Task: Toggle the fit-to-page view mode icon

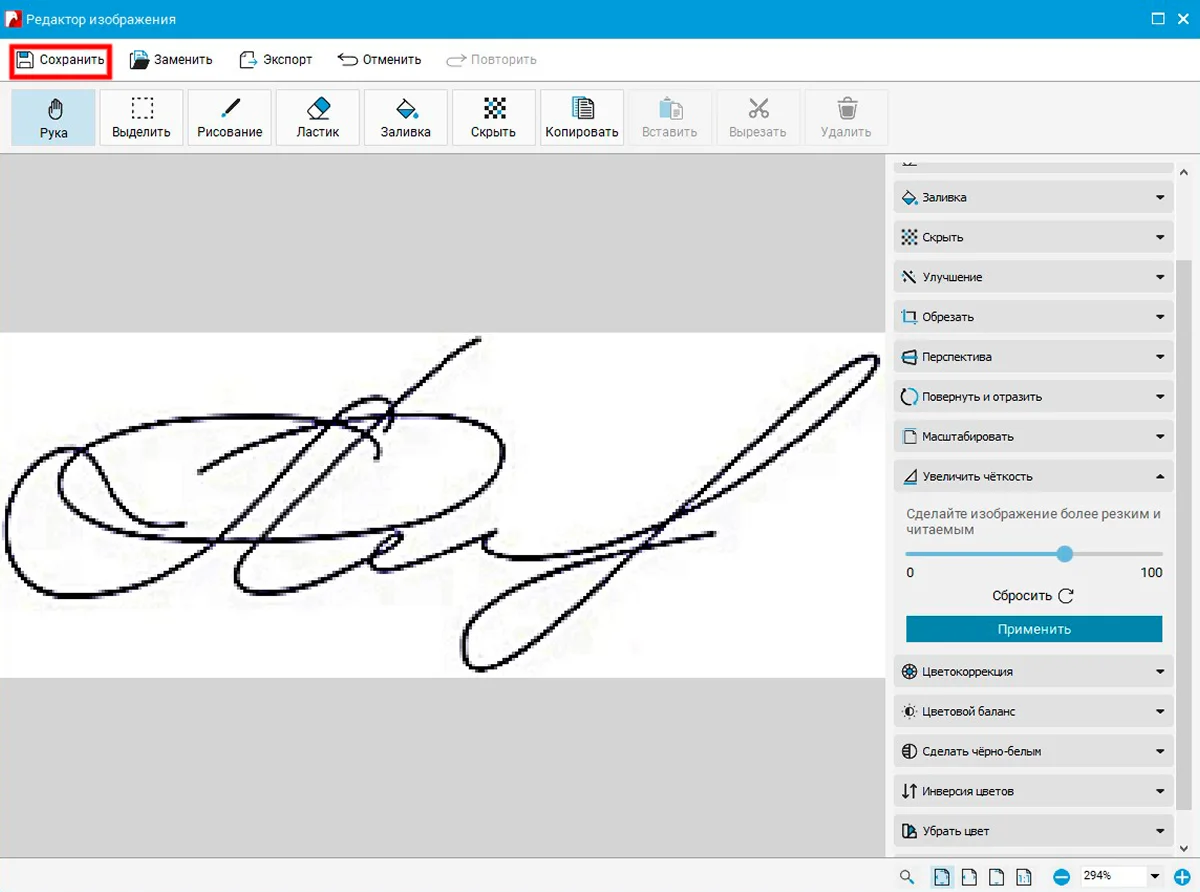Action: (941, 877)
